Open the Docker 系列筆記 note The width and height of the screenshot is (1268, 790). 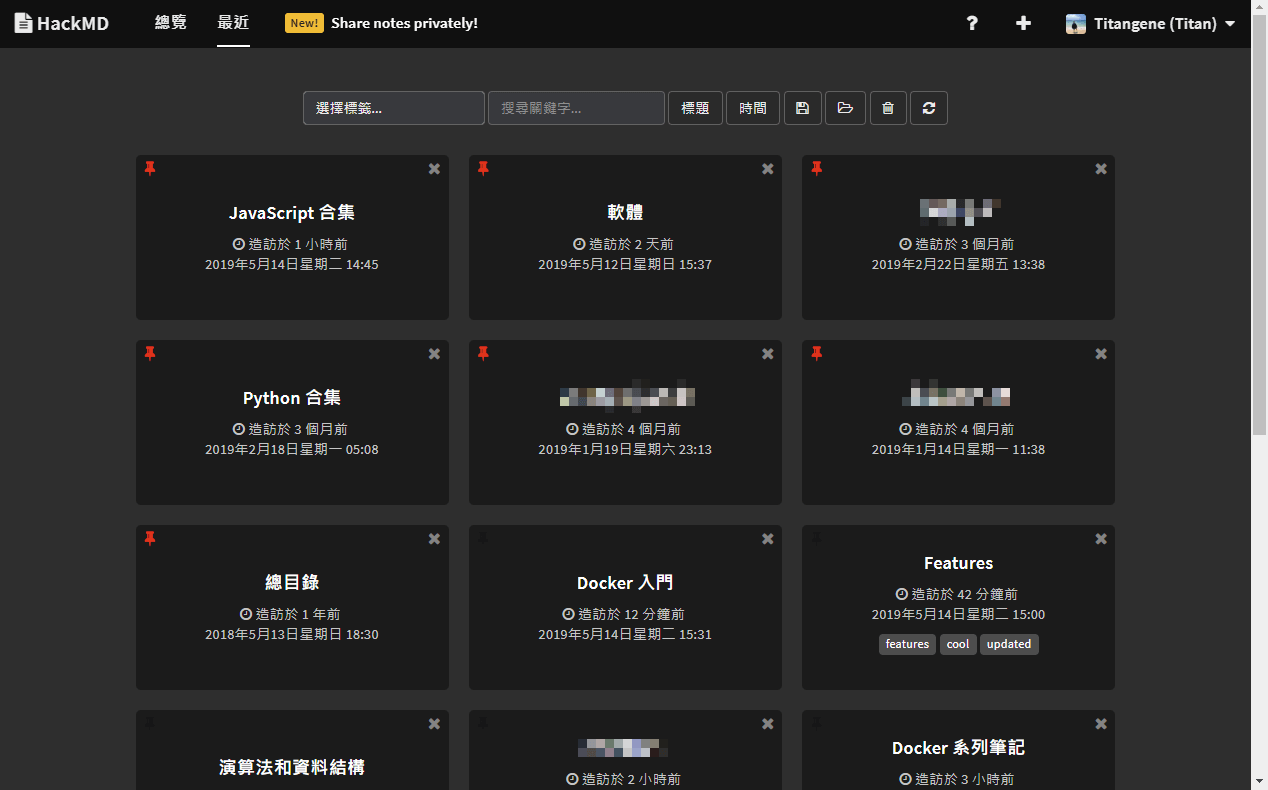pyautogui.click(x=958, y=748)
